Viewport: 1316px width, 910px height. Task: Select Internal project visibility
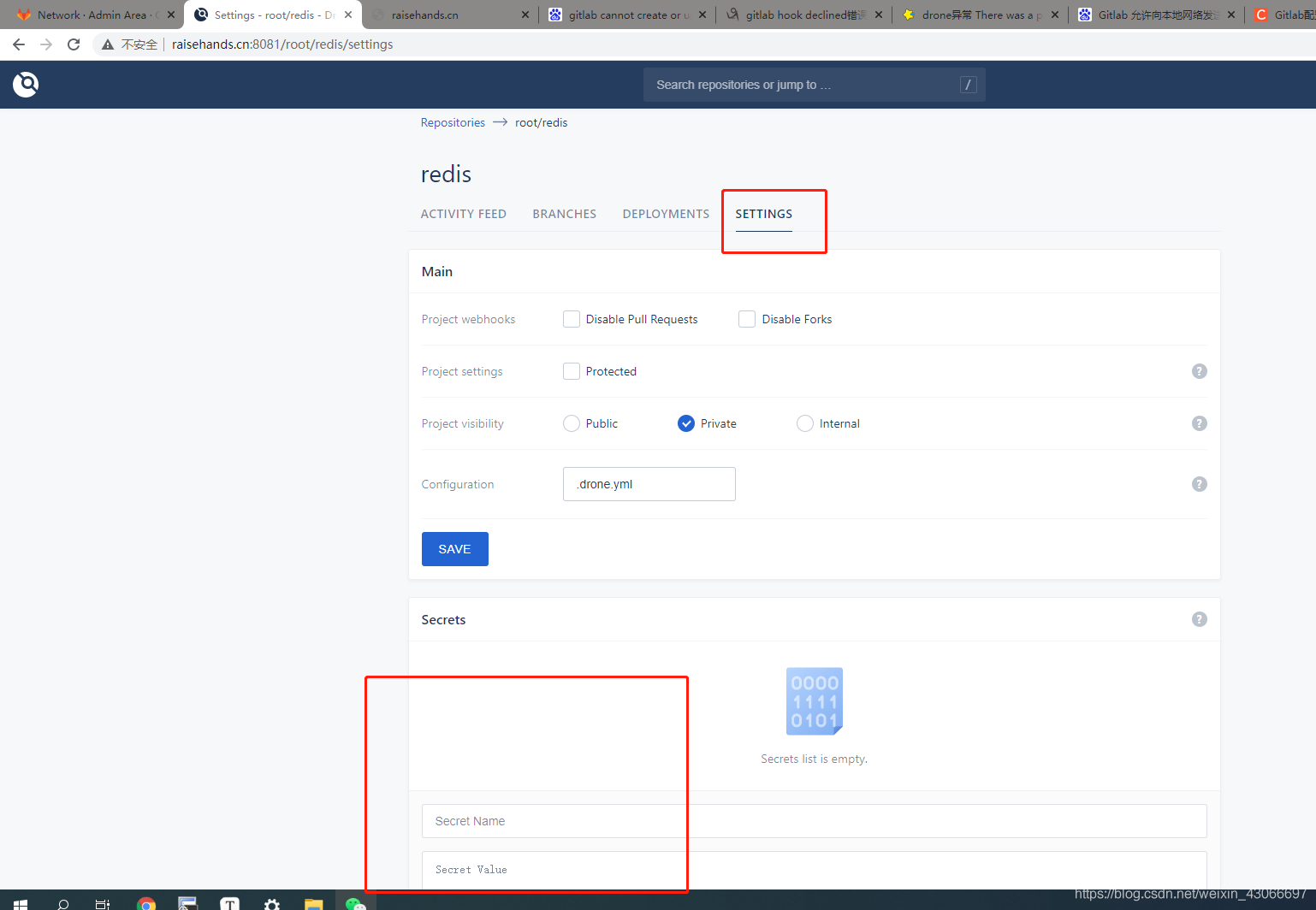[x=805, y=423]
